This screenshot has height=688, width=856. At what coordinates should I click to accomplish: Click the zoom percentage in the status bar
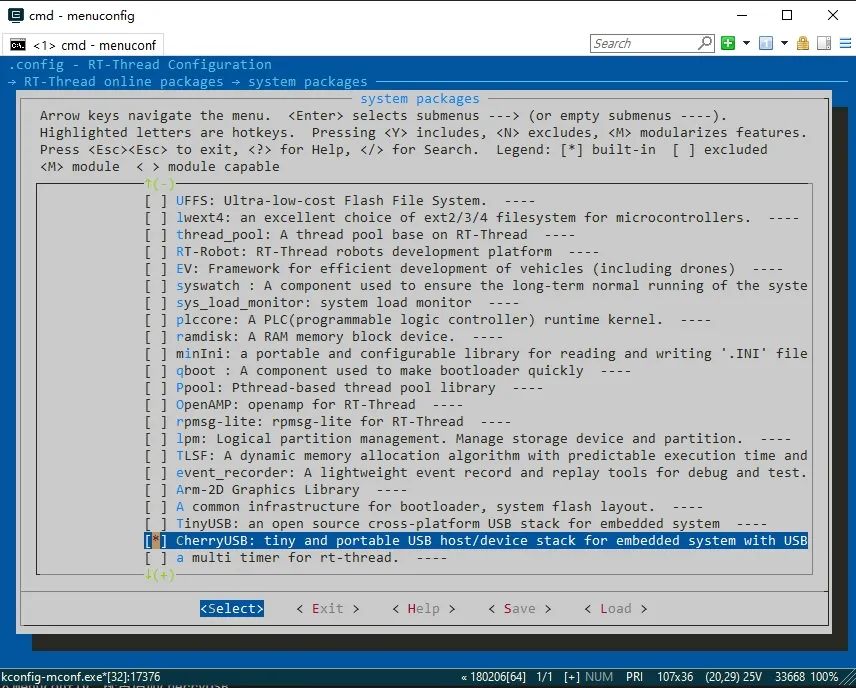824,677
